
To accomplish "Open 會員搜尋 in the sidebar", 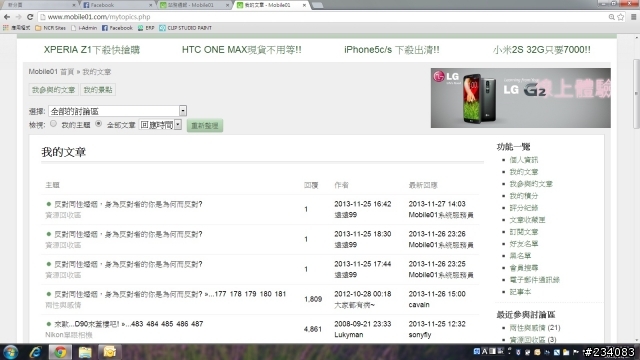I will coord(524,268).
